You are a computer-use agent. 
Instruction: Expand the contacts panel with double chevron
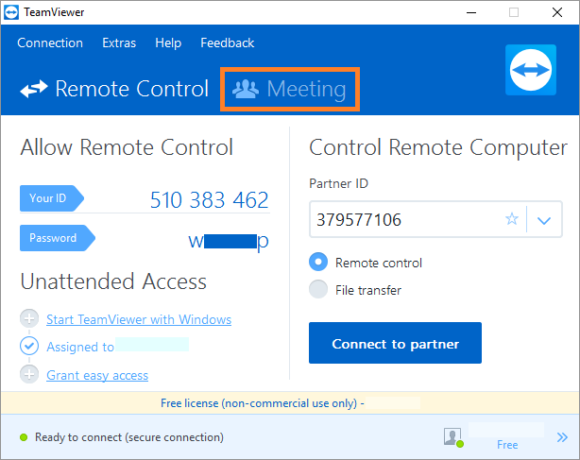(562, 437)
